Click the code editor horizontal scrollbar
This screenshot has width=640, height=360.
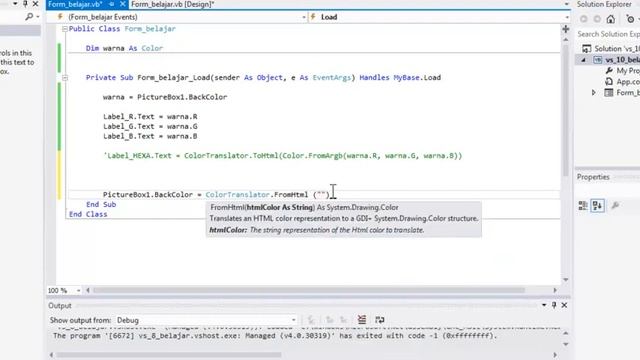[x=309, y=290]
